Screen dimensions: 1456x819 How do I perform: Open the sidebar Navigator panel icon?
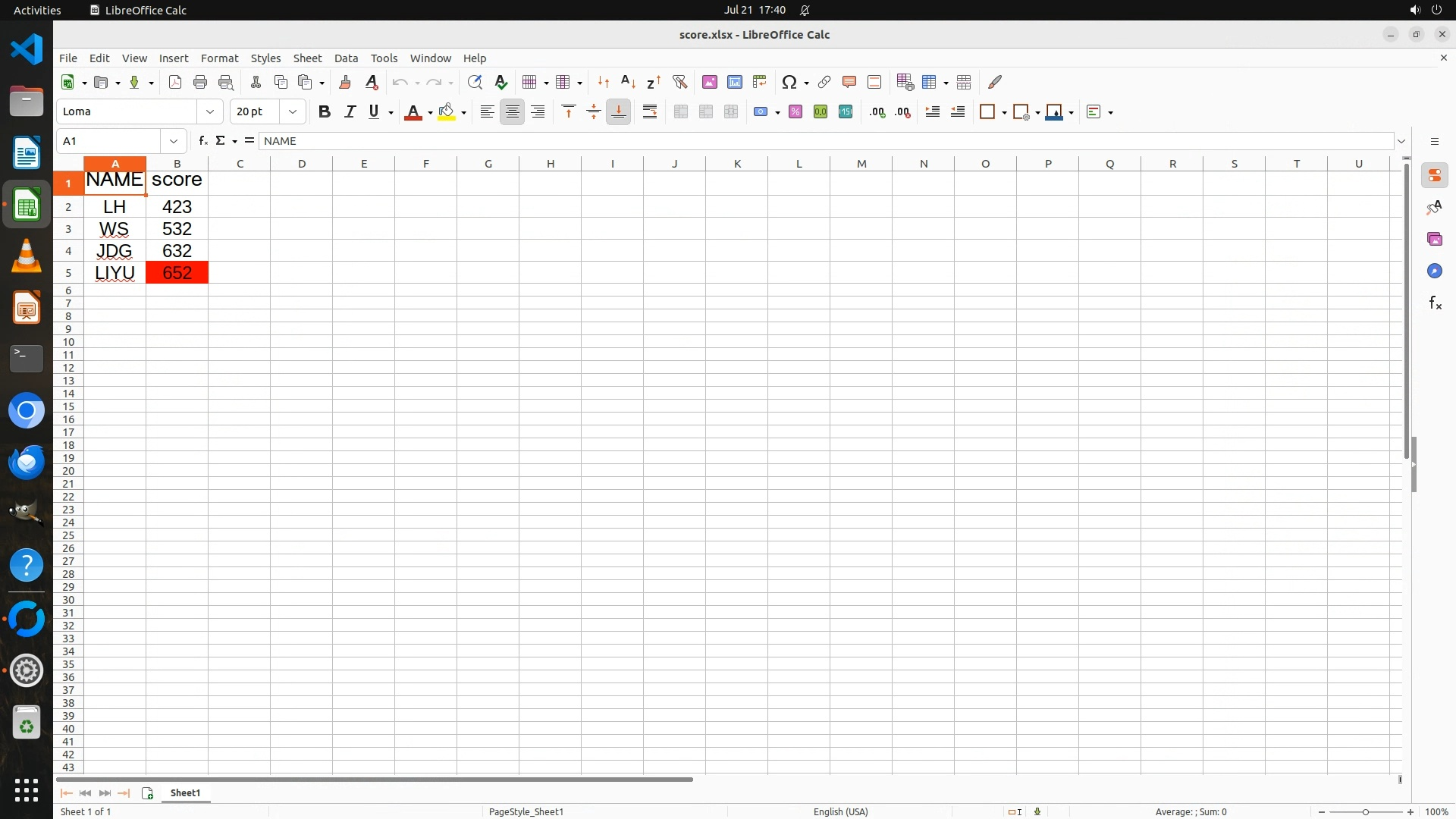1434,271
